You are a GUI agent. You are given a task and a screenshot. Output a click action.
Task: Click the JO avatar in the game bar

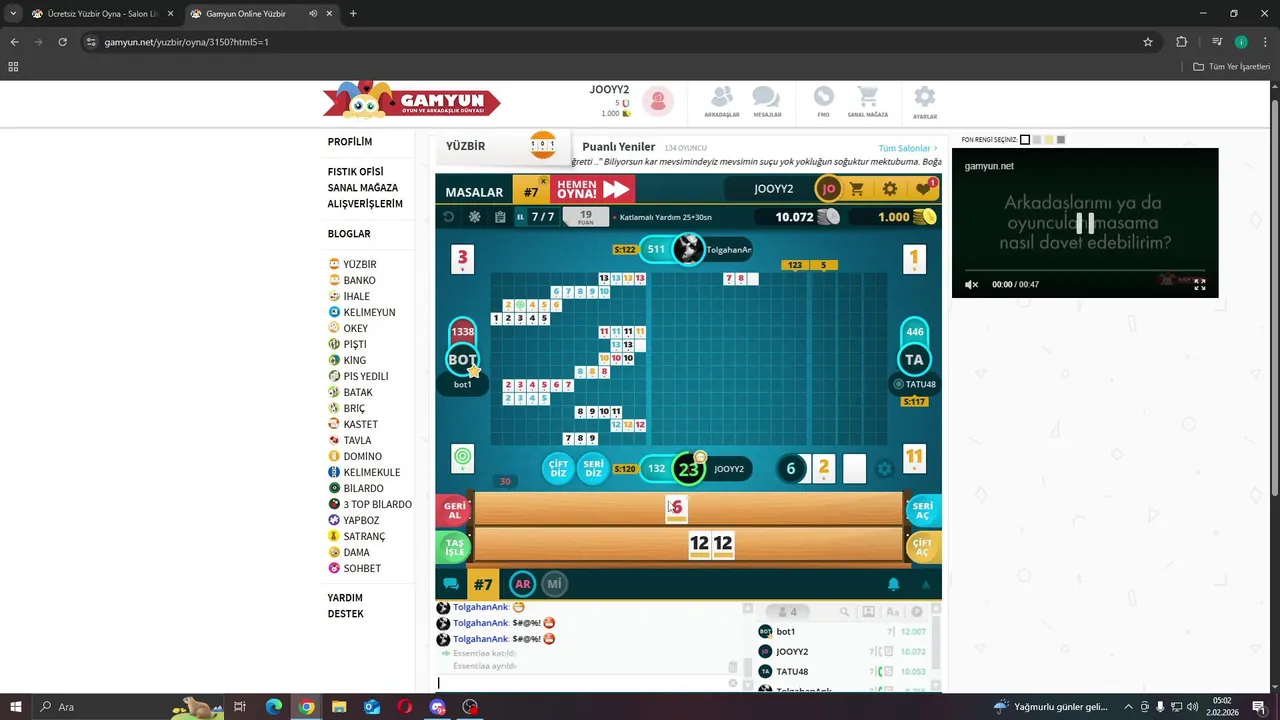point(828,189)
